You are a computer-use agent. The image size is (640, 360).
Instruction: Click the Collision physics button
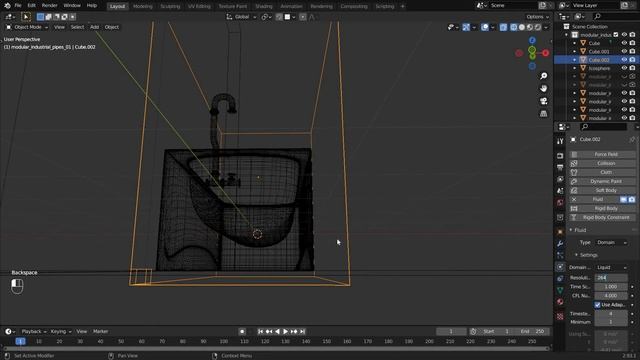coord(602,163)
